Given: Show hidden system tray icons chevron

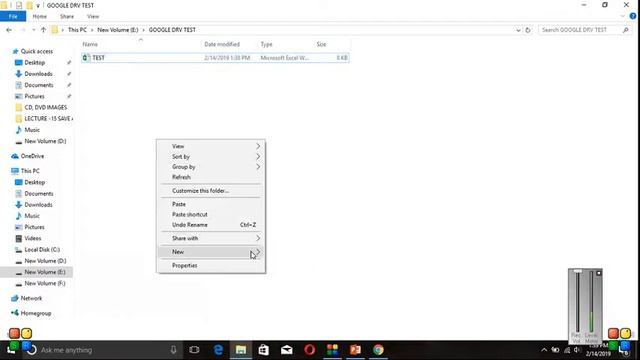Looking at the screenshot, I should click(x=544, y=350).
